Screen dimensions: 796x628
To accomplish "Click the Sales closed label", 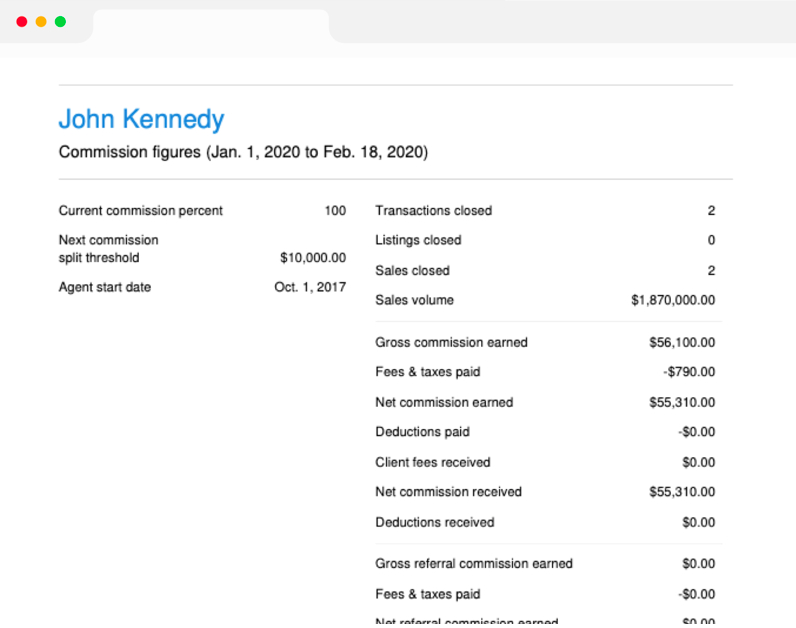I will (412, 271).
